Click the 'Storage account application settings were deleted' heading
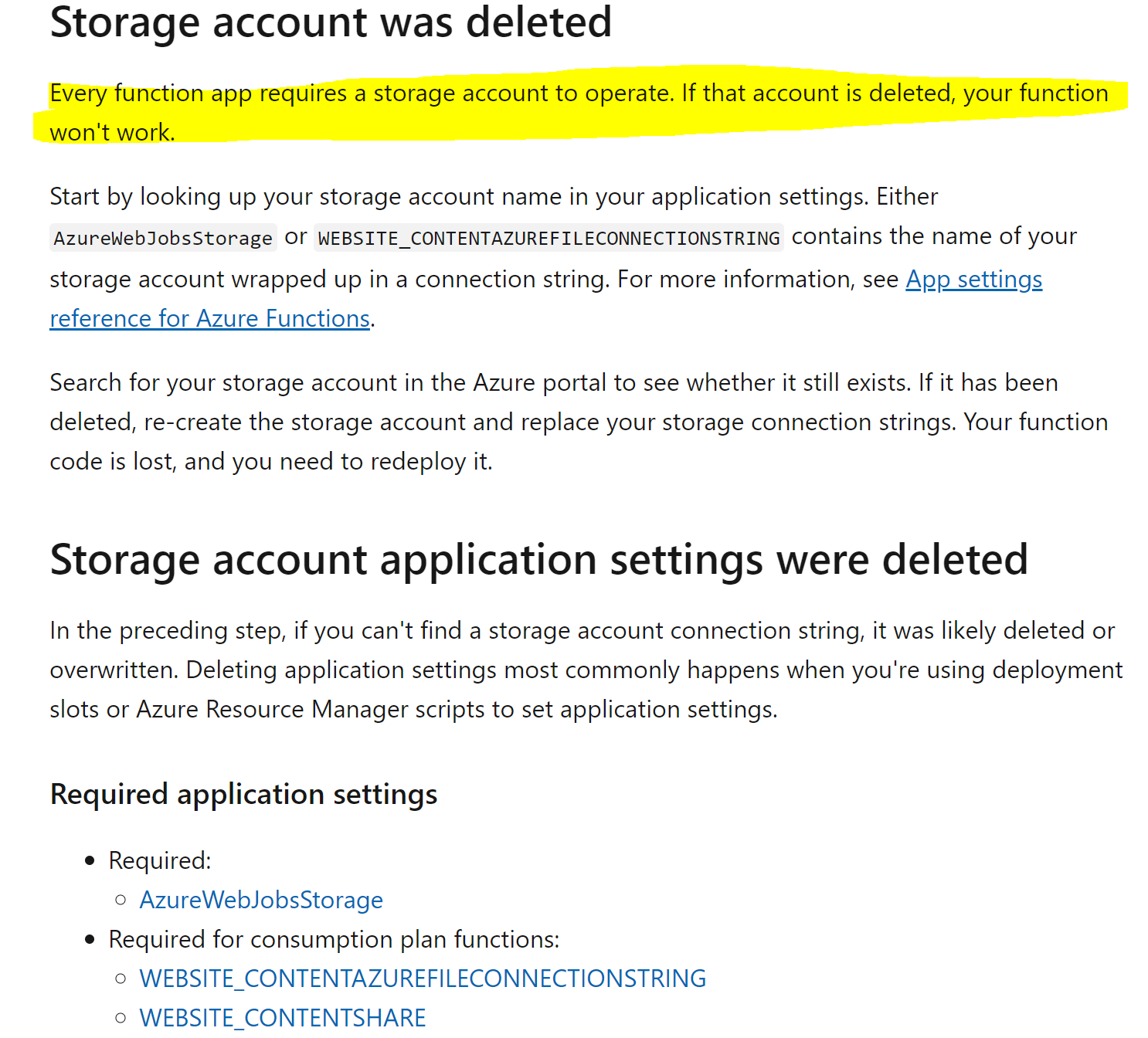Image resolution: width=1148 pixels, height=1038 pixels. click(x=538, y=559)
